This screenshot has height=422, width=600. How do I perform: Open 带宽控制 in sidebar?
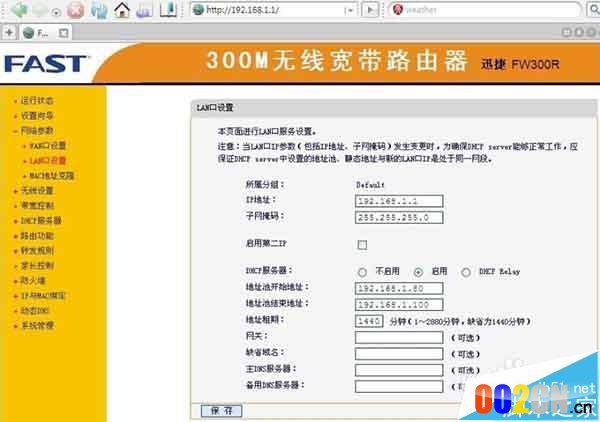(37, 205)
